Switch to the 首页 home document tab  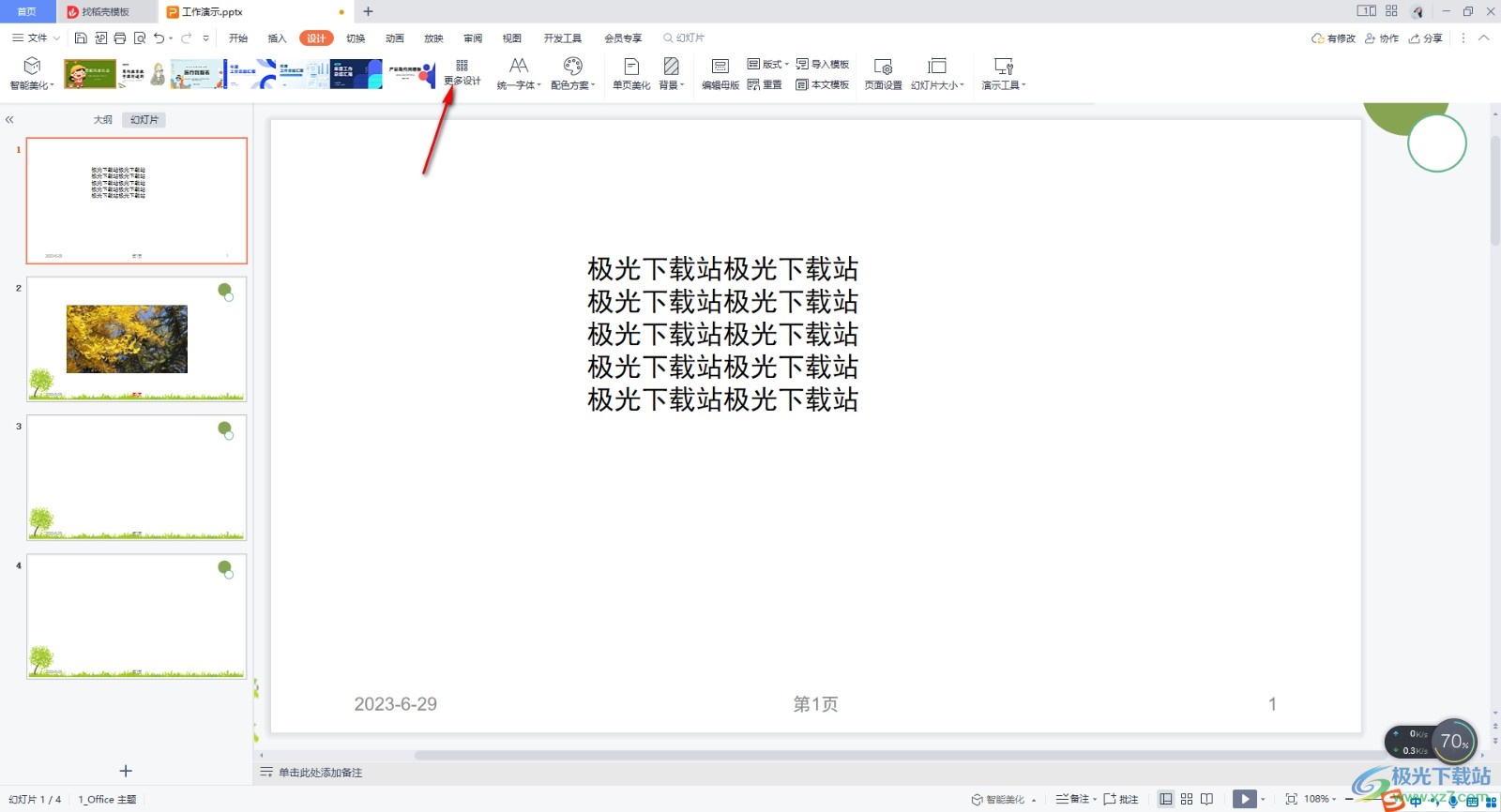tap(27, 11)
